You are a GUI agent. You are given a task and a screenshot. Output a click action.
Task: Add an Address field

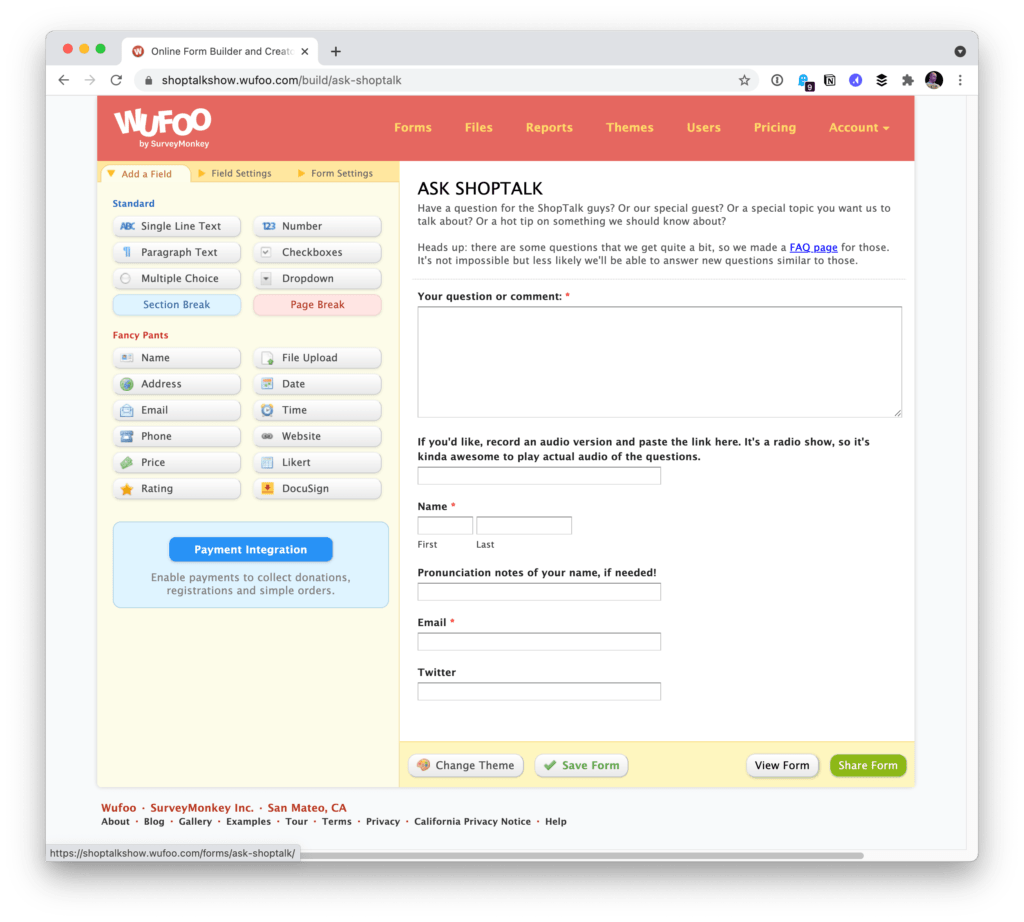point(176,384)
